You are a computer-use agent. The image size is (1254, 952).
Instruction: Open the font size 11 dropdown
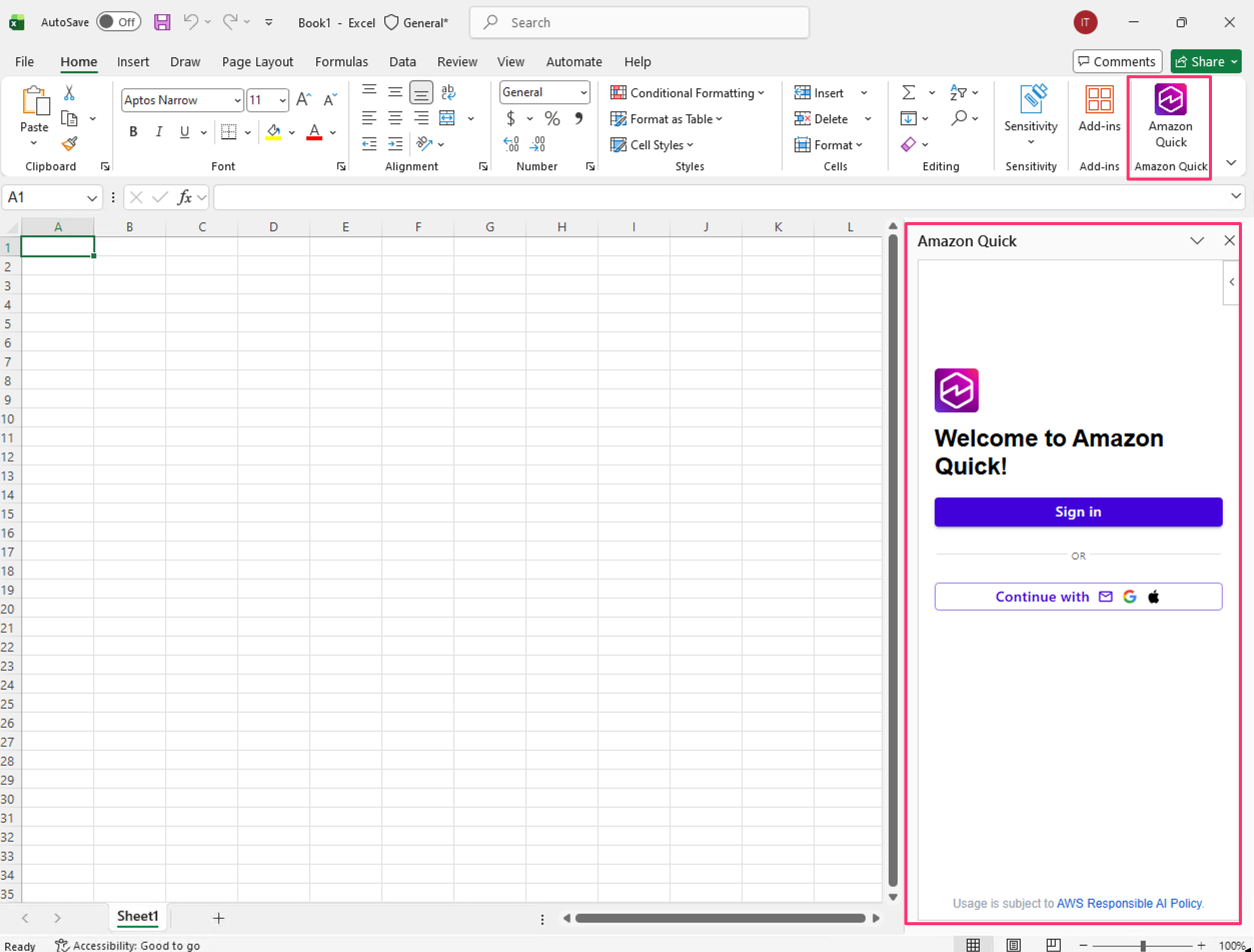click(283, 100)
